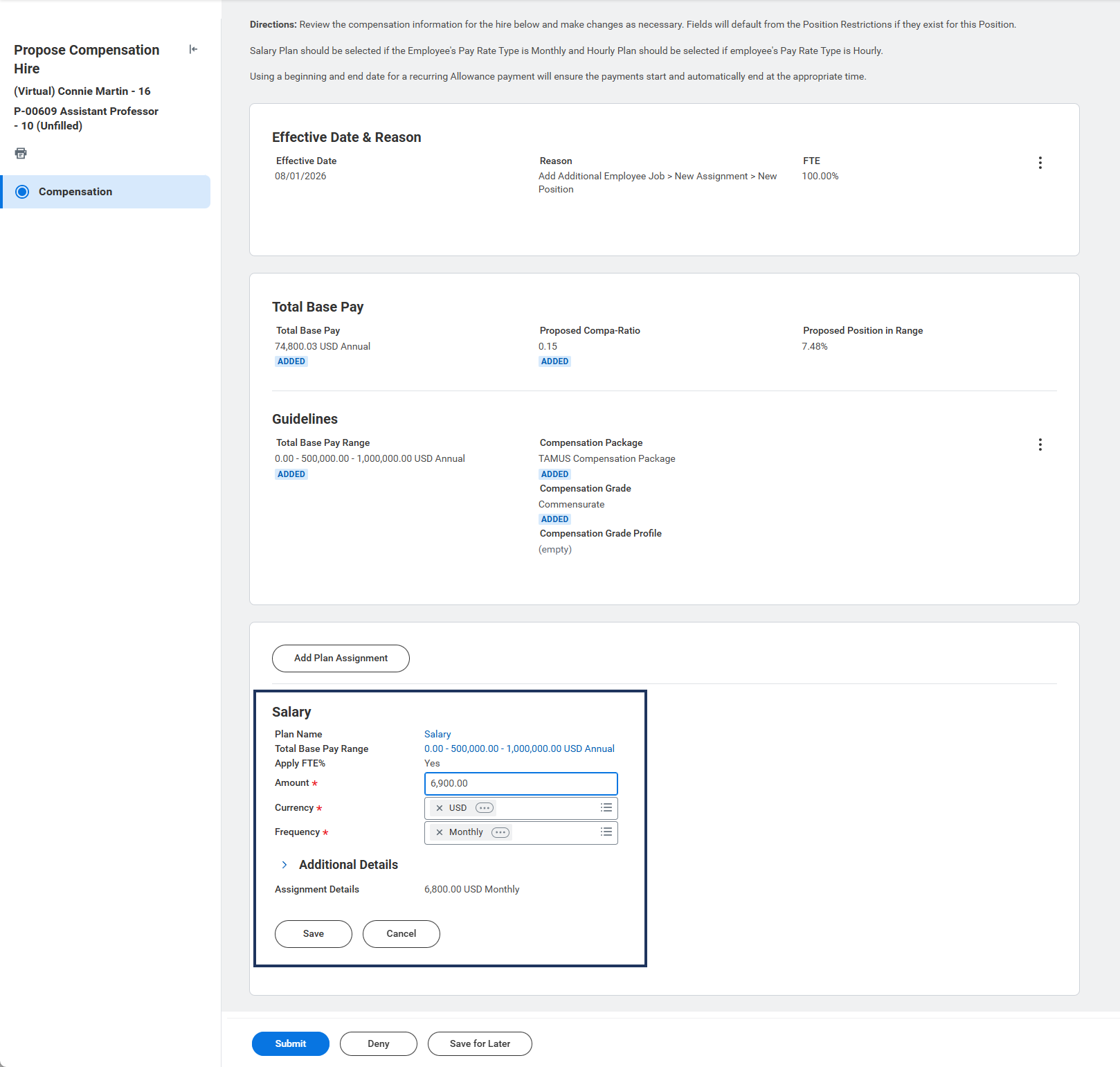Viewport: 1120px width, 1067px height.
Task: Click the print icon in sidebar
Action: [21, 153]
